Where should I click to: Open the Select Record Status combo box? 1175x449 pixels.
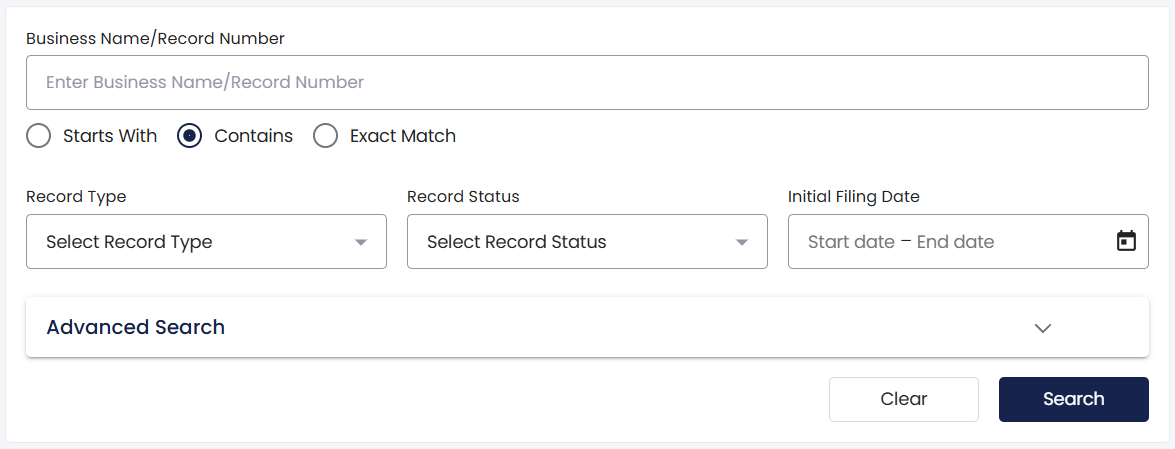coord(587,241)
